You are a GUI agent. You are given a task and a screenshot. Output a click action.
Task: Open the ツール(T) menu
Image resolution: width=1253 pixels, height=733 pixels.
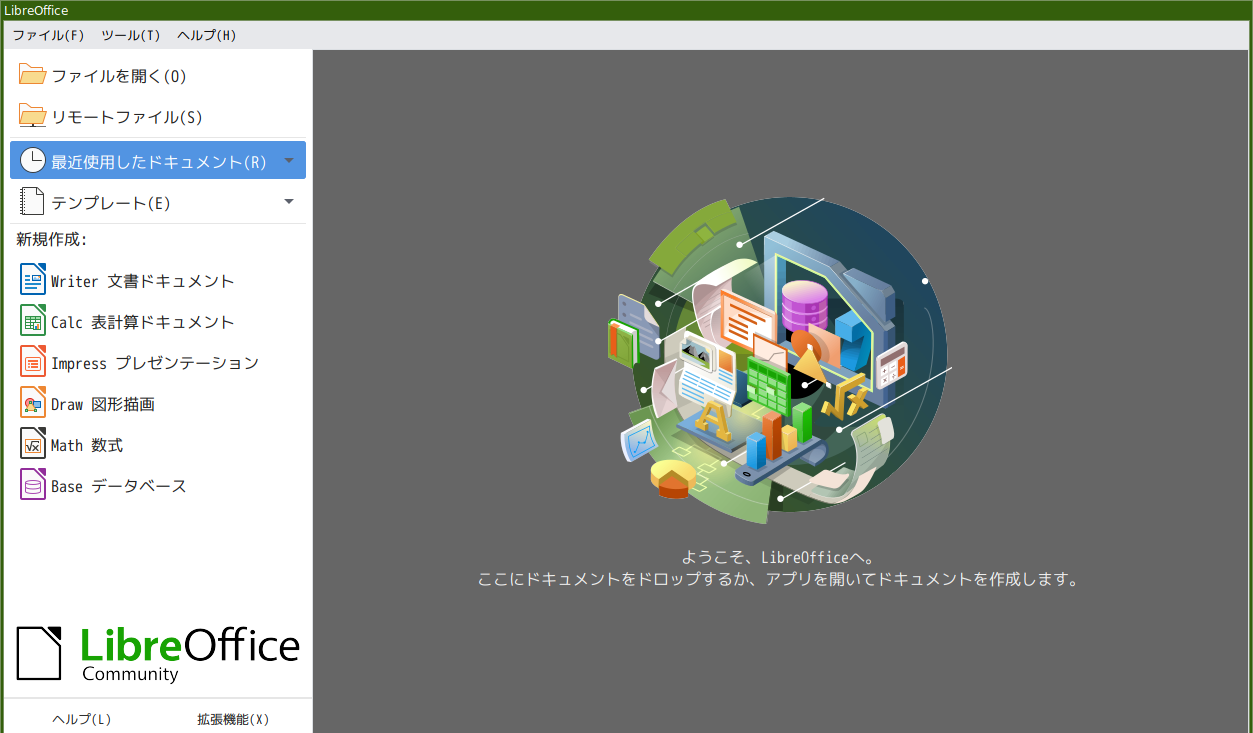point(130,35)
